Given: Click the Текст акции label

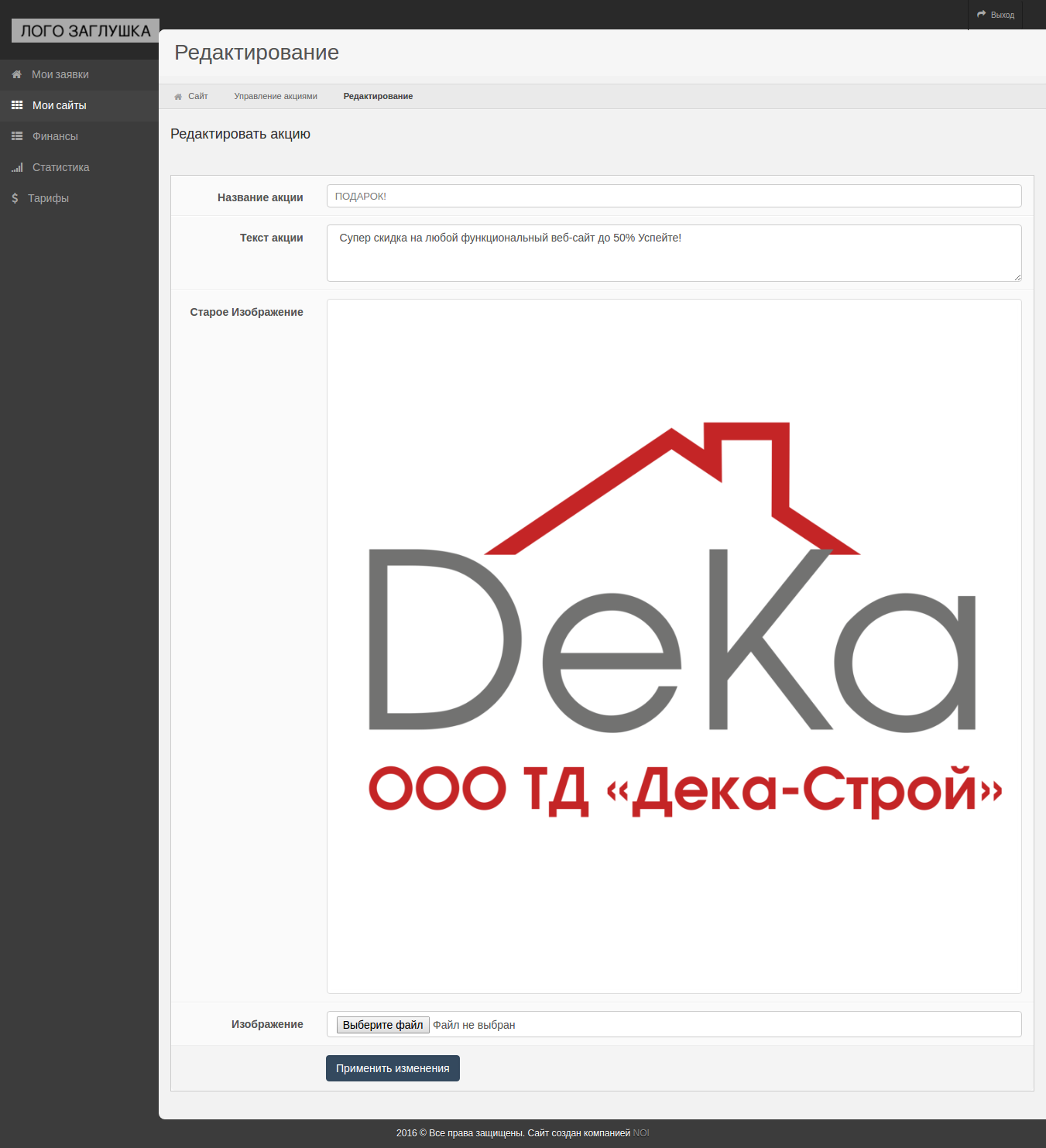Looking at the screenshot, I should click(271, 238).
